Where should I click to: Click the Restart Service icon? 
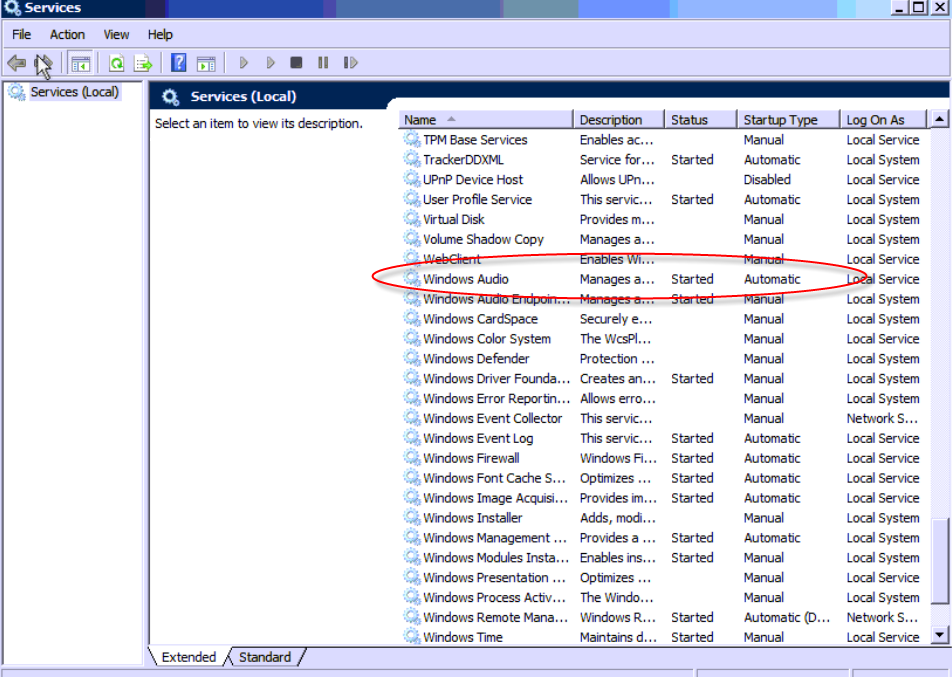pyautogui.click(x=350, y=63)
